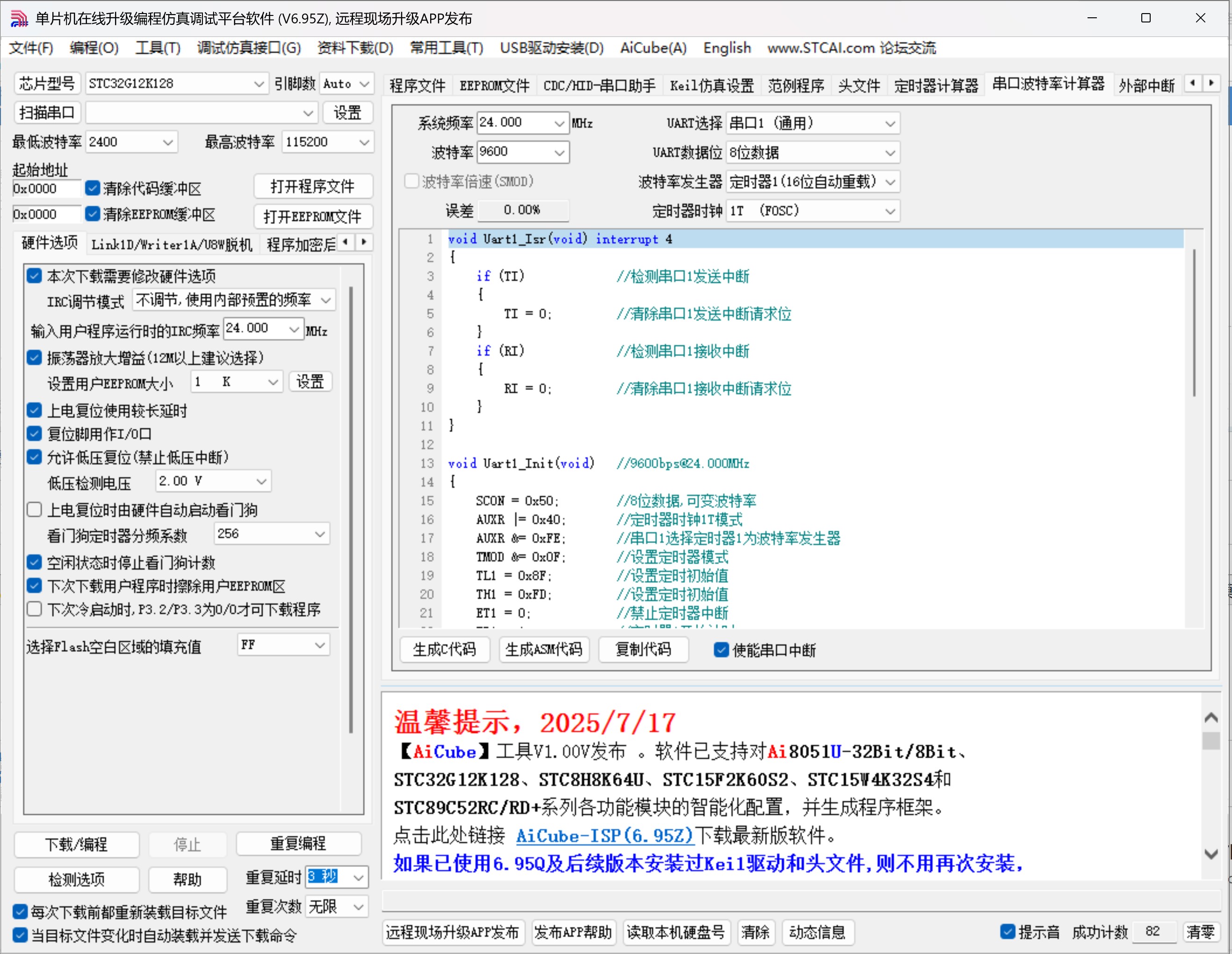Enable 上电复位时由硬件自动启动看门狗
Screen dimensions: 1232x954
pos(35,510)
